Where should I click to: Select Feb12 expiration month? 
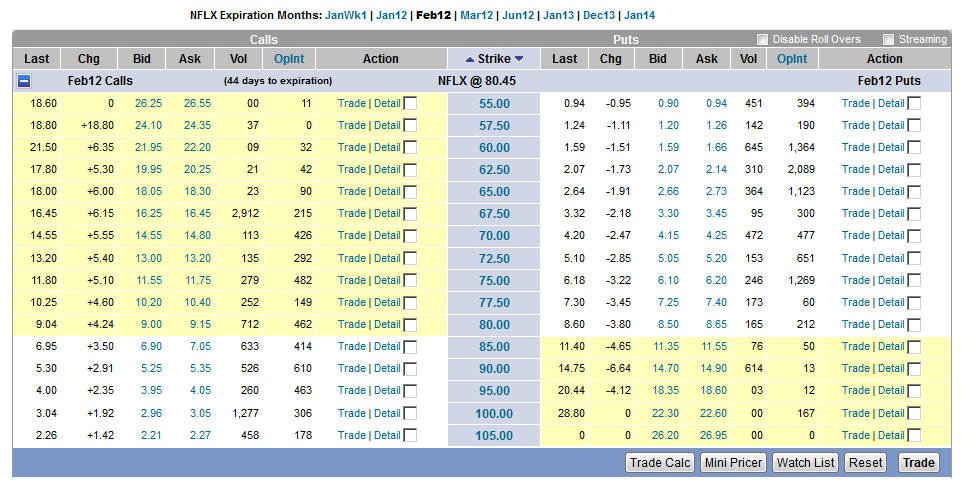click(x=433, y=16)
